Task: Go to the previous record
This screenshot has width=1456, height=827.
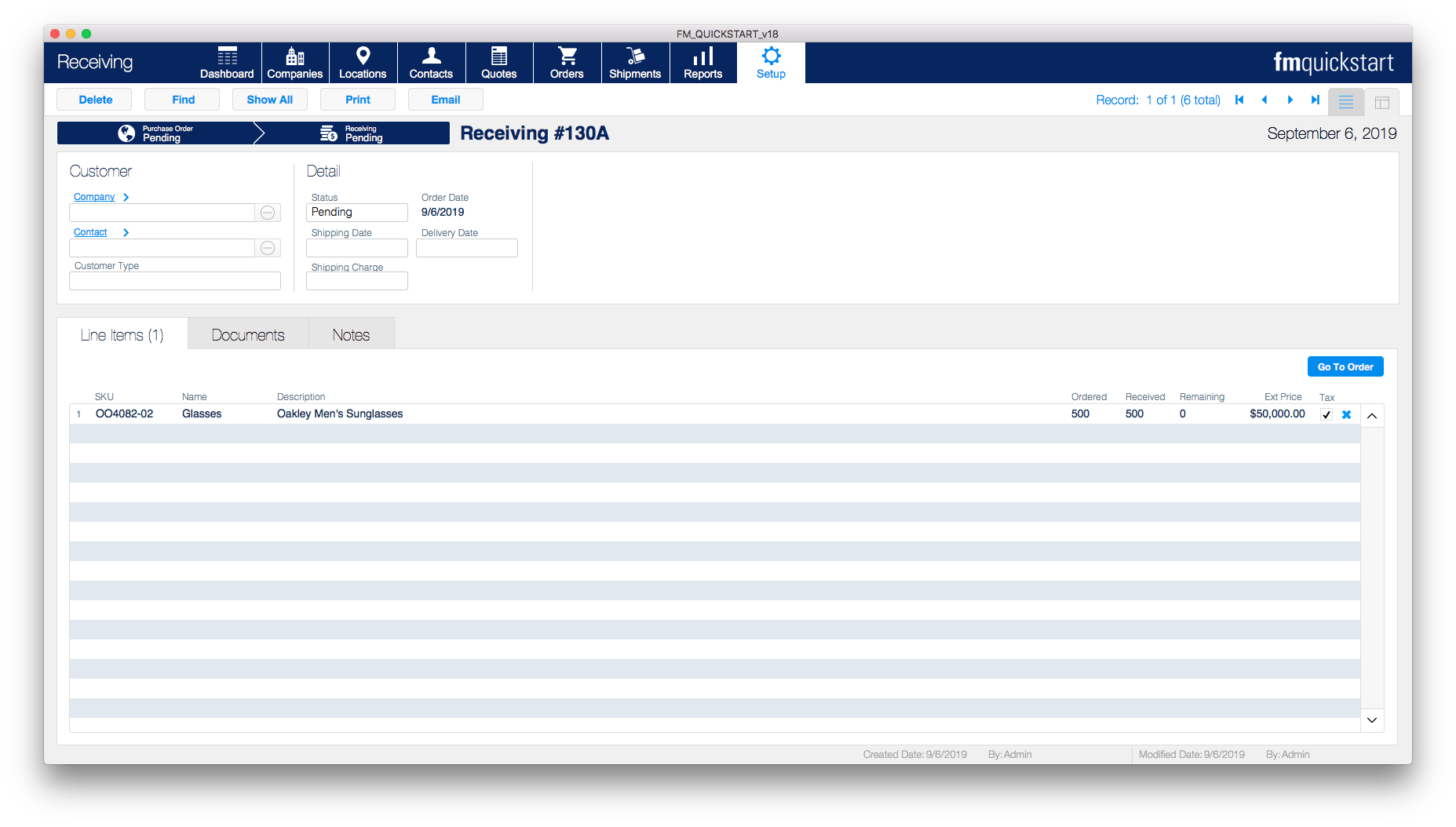Action: [1264, 100]
